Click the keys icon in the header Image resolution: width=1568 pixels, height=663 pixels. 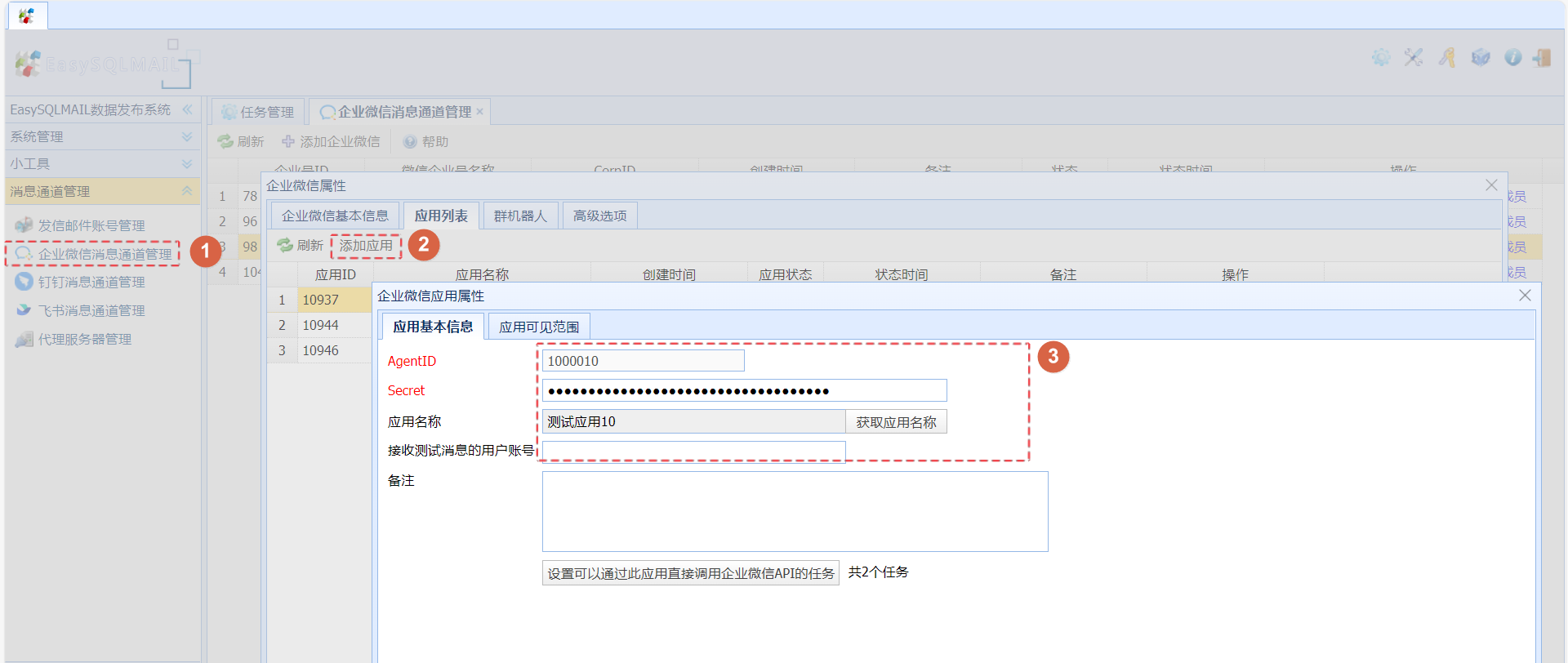click(x=1447, y=57)
